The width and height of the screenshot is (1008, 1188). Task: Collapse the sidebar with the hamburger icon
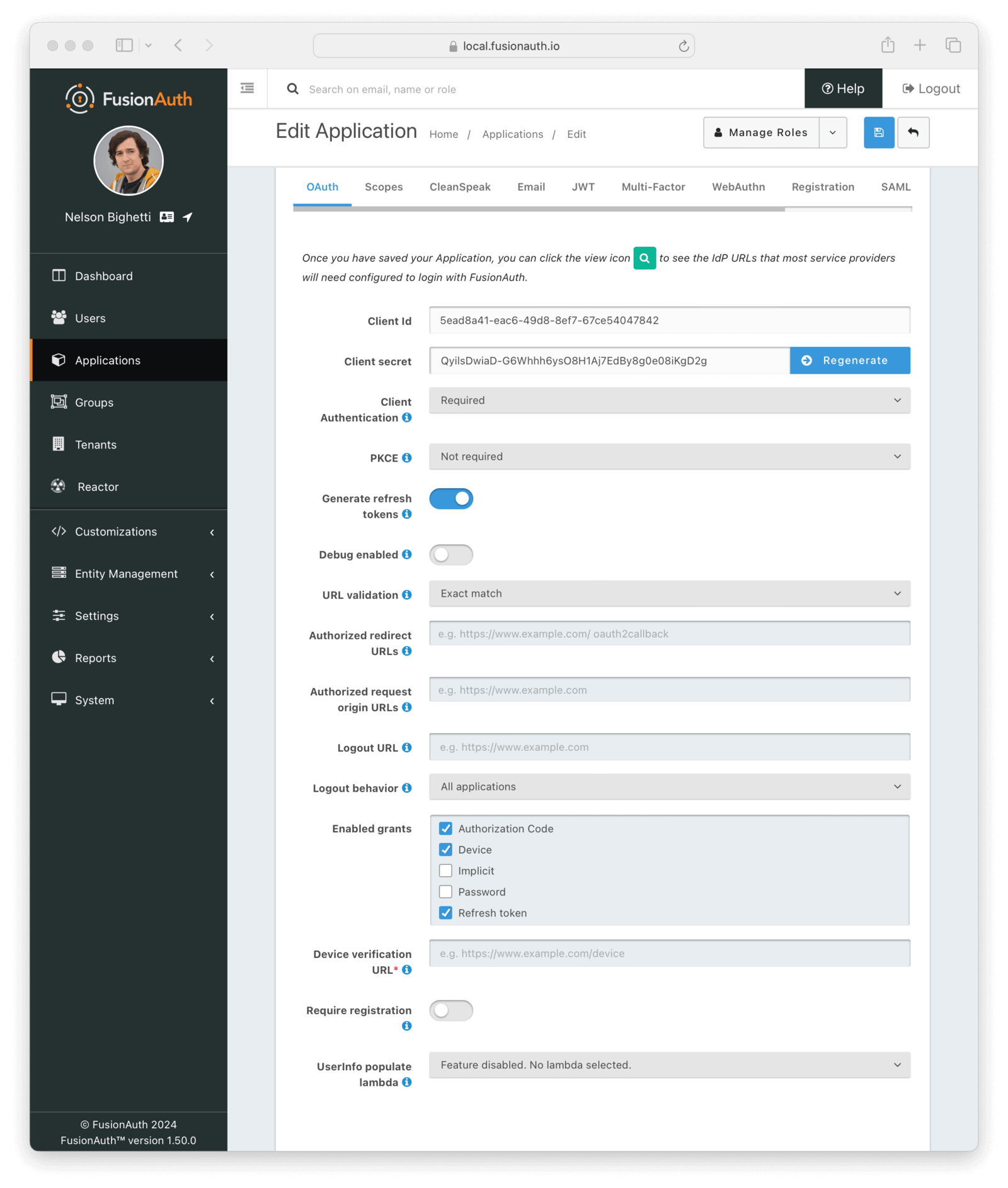[246, 88]
